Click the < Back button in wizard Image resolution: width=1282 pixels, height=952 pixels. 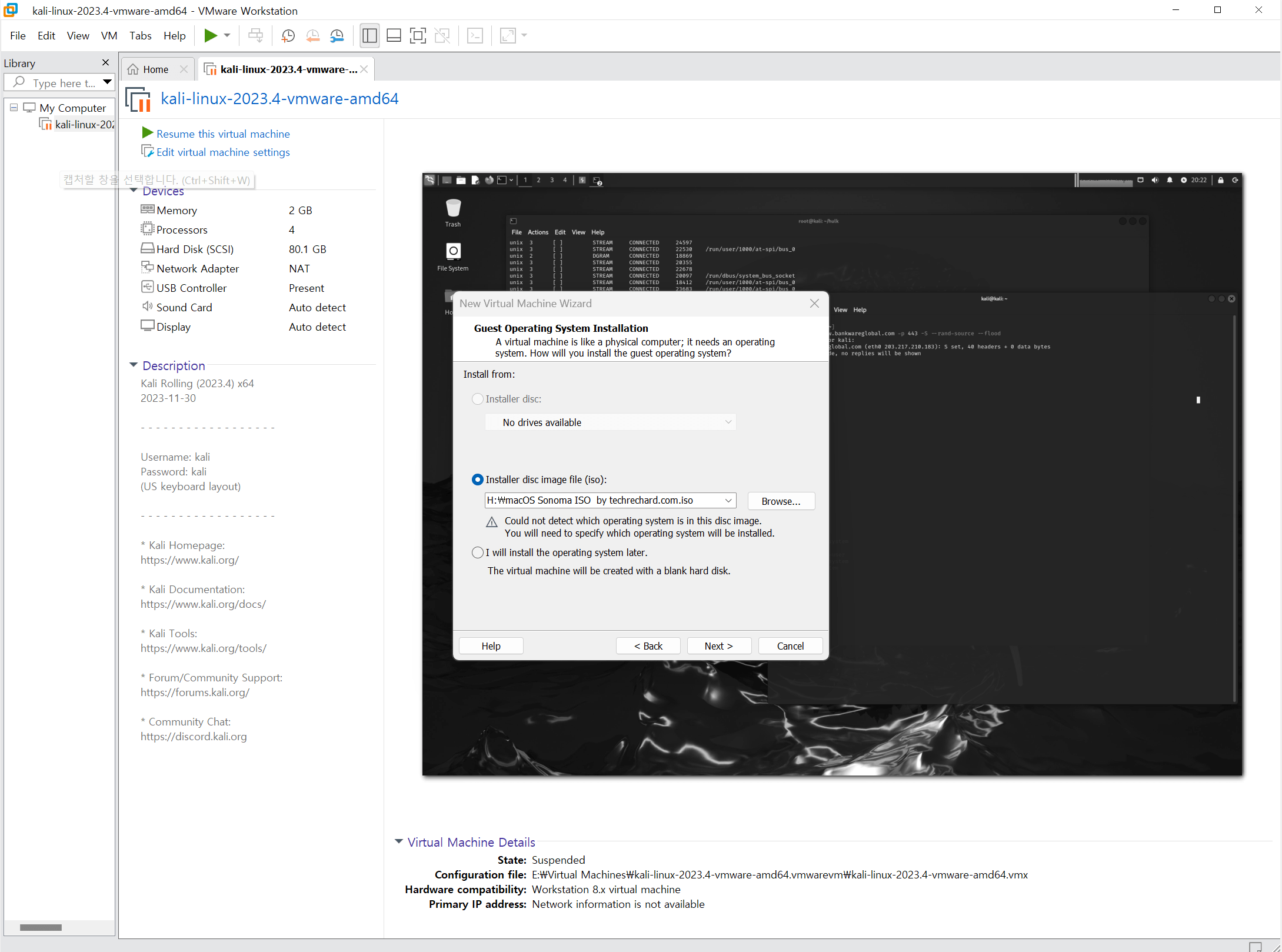click(x=648, y=646)
